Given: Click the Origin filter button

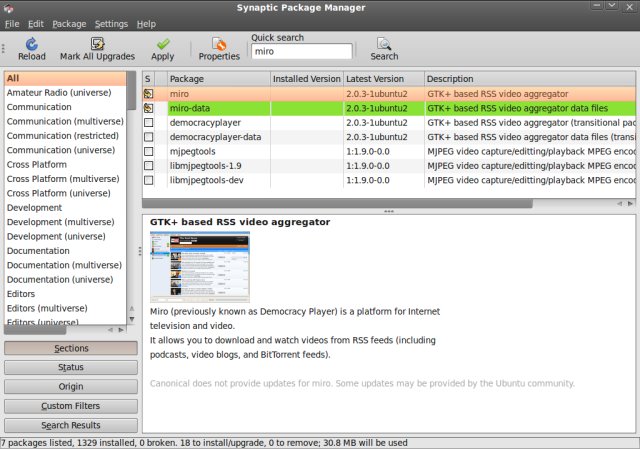Looking at the screenshot, I should click(x=71, y=387).
